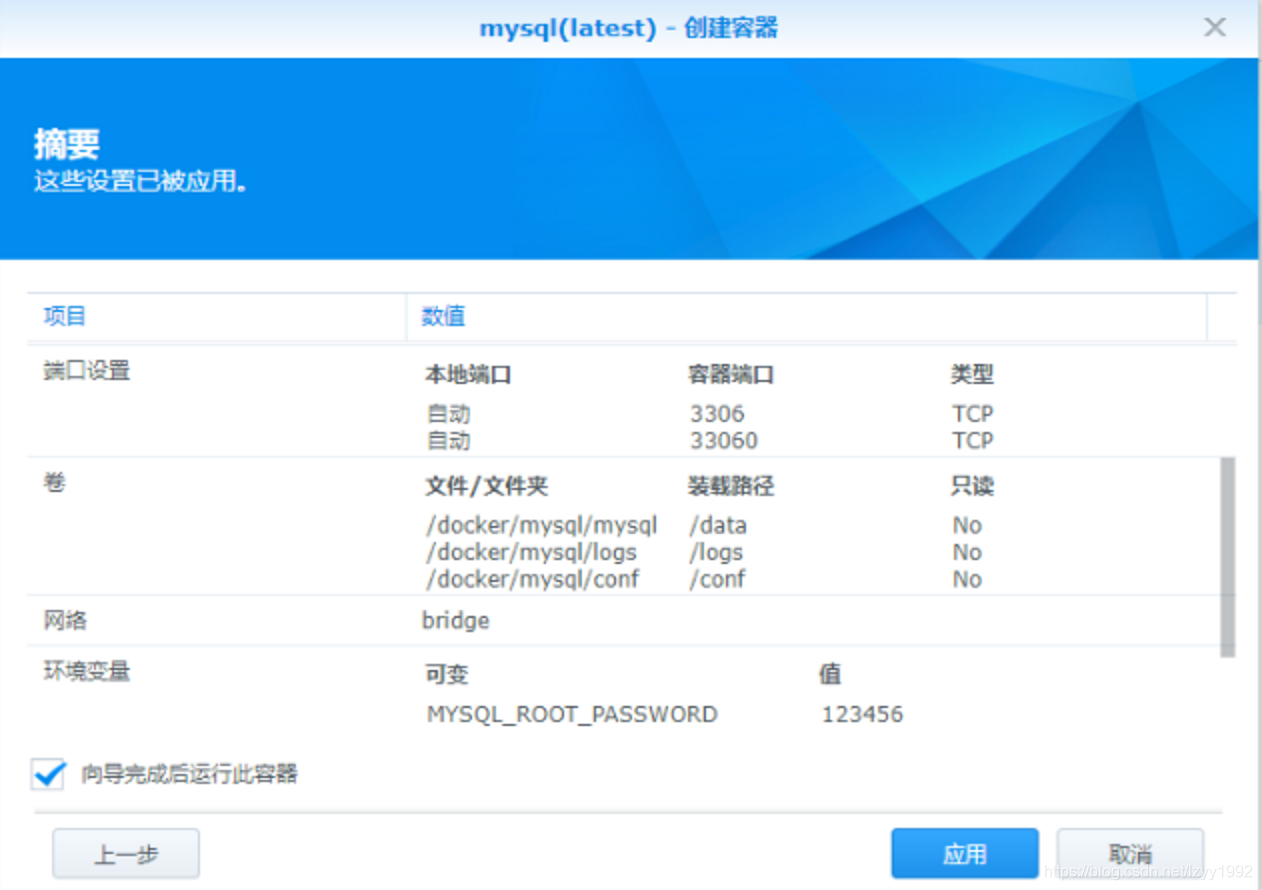This screenshot has width=1262, height=890.
Task: Click the 值 sub-header
Action: tap(830, 675)
